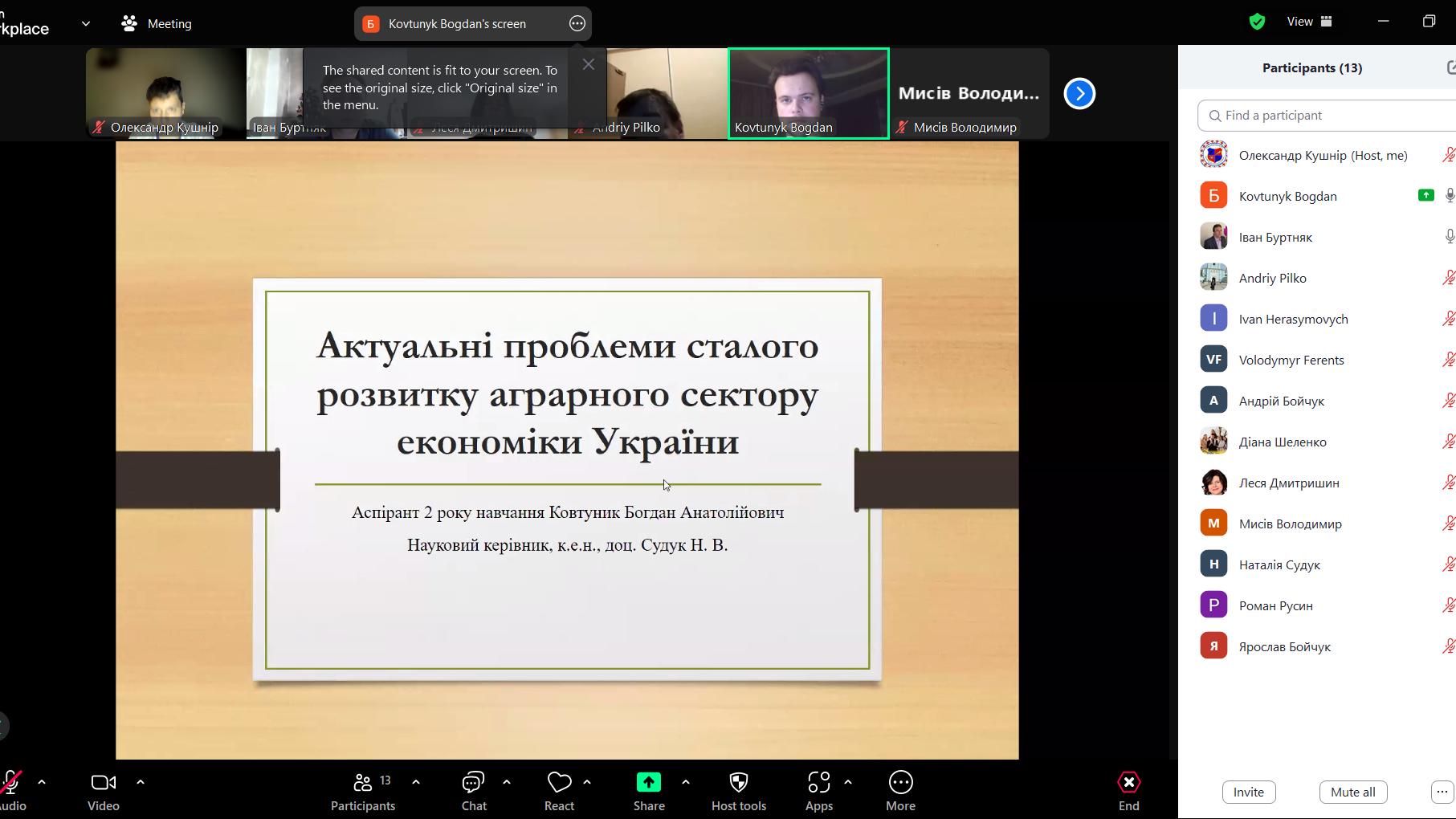Viewport: 1456px width, 819px height.
Task: Open the Chat panel
Action: (473, 790)
